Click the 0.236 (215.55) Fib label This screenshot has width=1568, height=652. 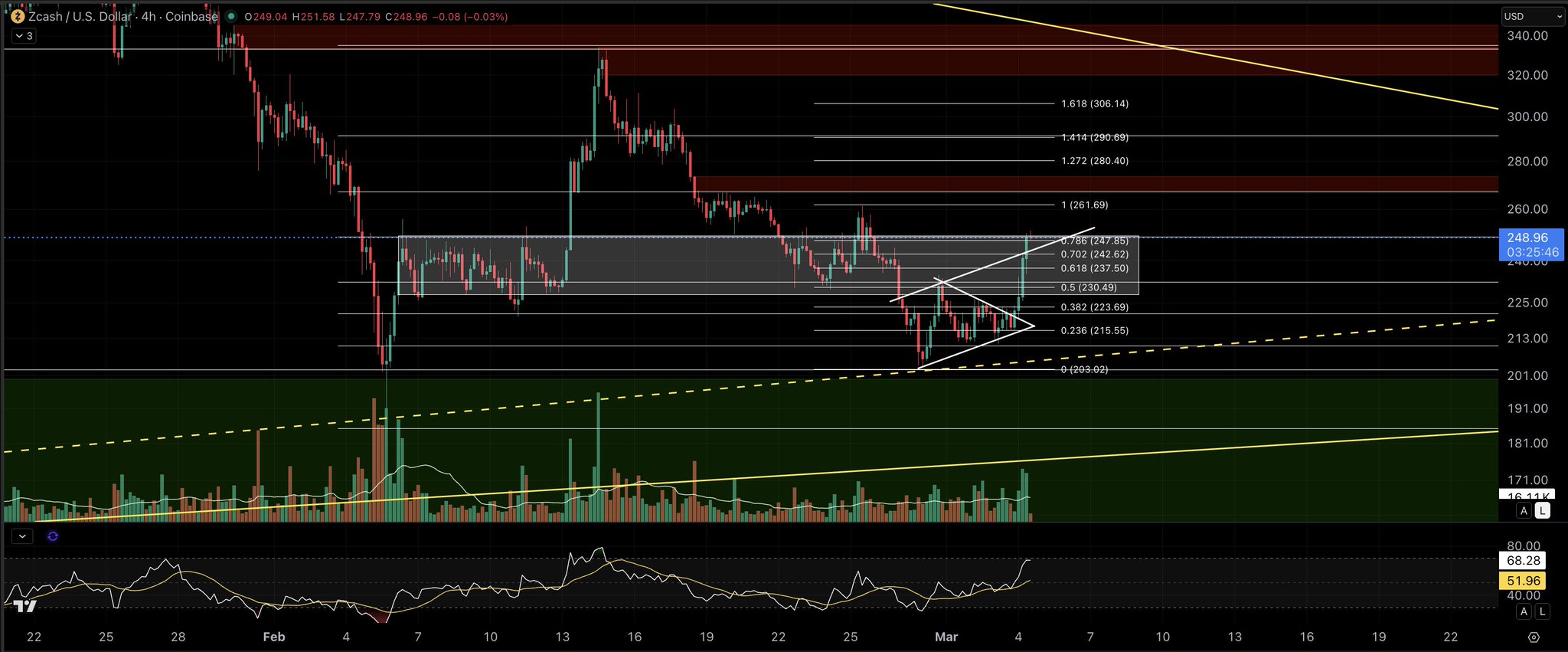click(x=1095, y=330)
